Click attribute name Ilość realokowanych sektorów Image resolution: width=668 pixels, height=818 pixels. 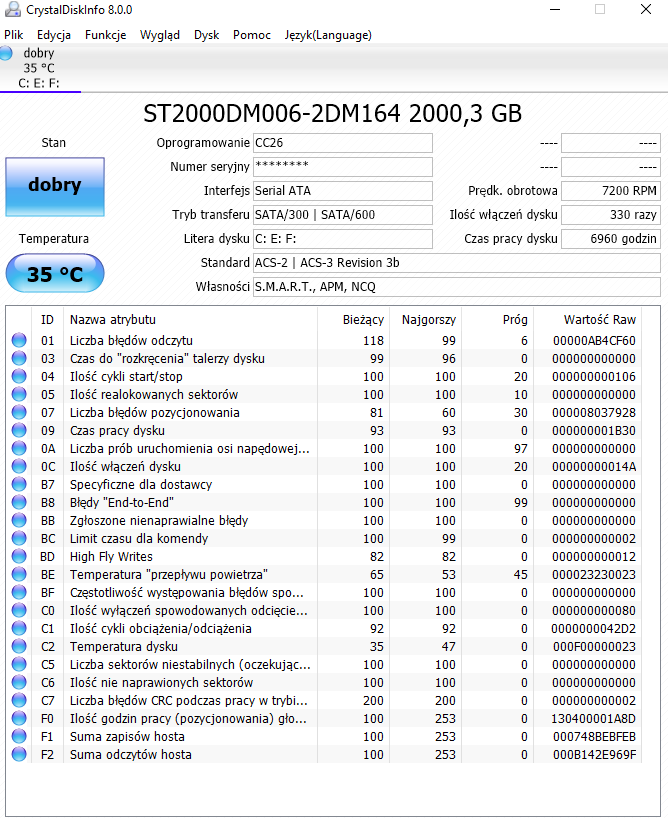pos(154,395)
